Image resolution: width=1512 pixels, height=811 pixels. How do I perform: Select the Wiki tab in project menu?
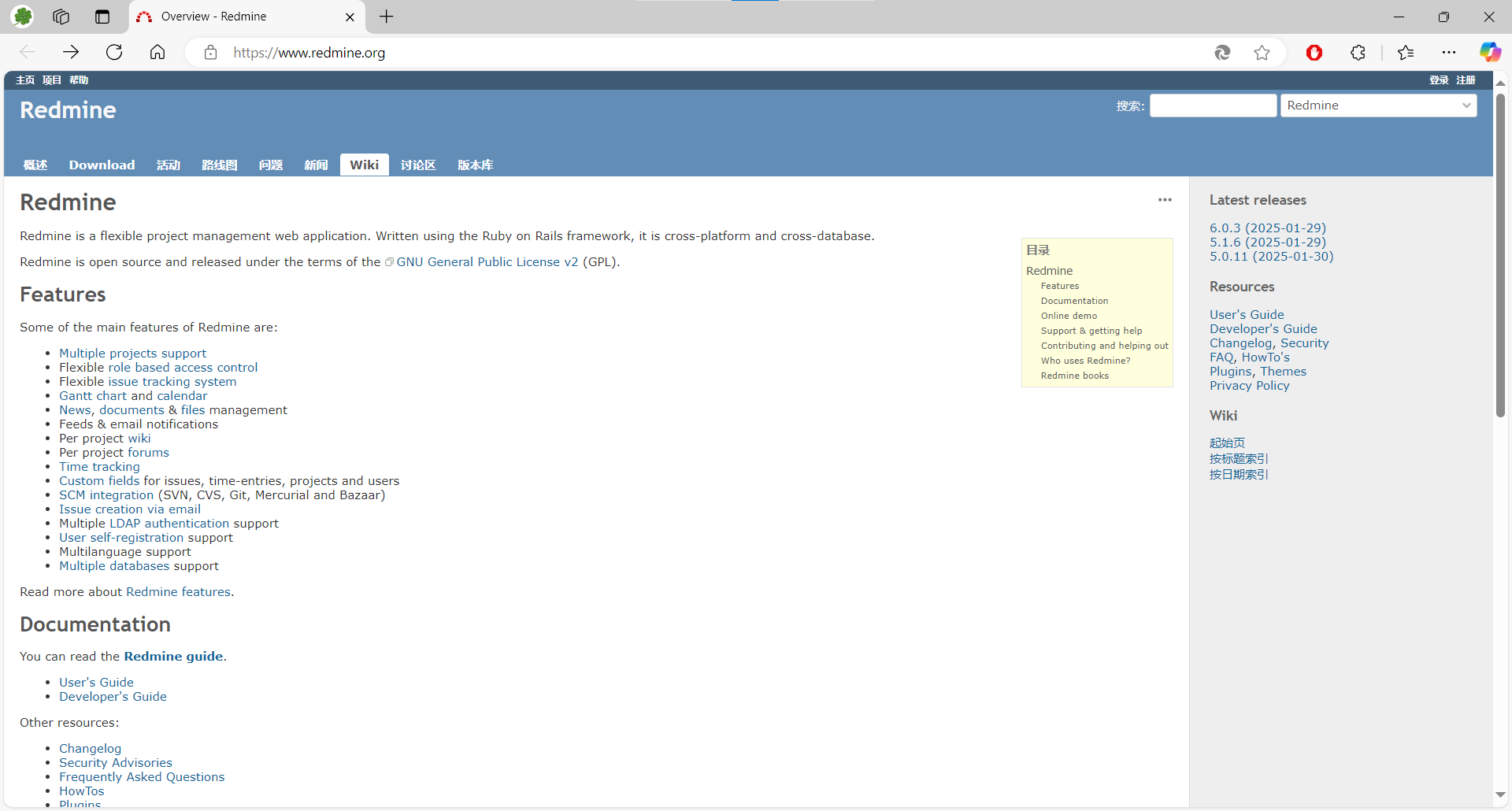364,165
